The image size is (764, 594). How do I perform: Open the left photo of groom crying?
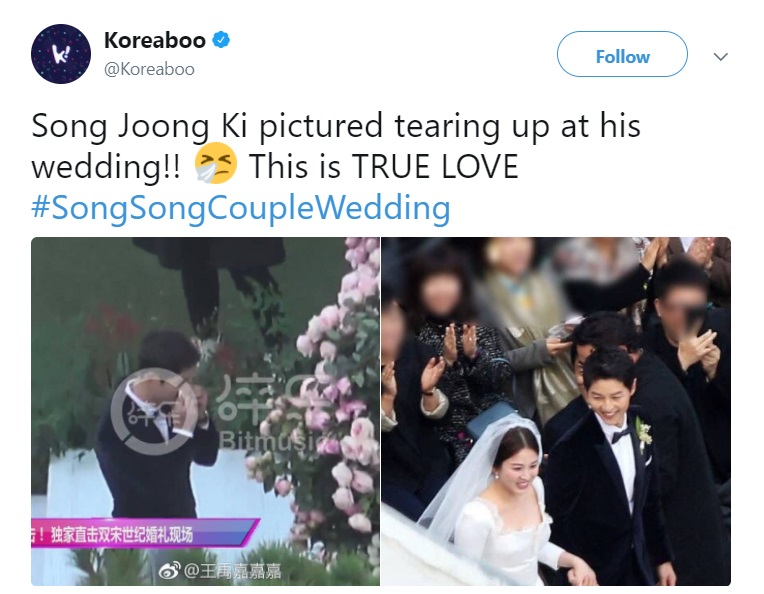click(205, 411)
